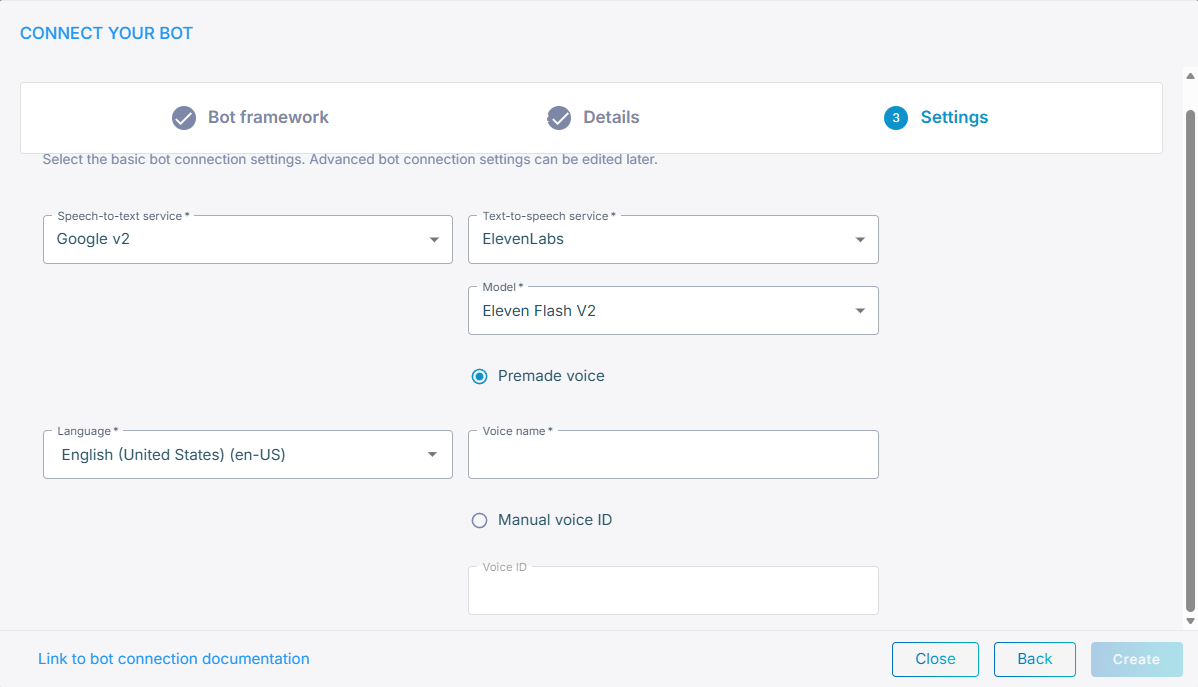Screen dimensions: 1198x687
Task: Focus the Voice name input field
Action: point(672,457)
